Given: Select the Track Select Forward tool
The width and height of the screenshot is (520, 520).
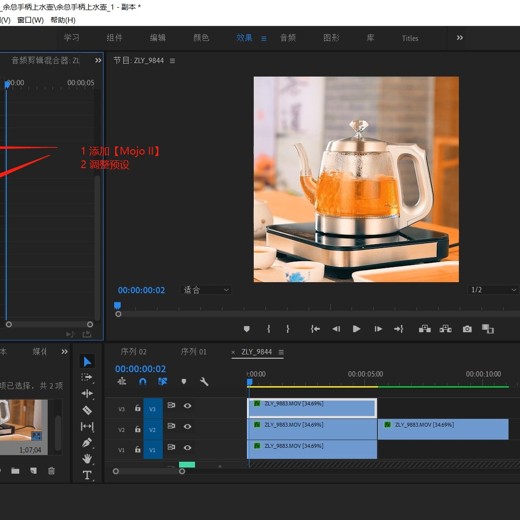Looking at the screenshot, I should [87, 377].
